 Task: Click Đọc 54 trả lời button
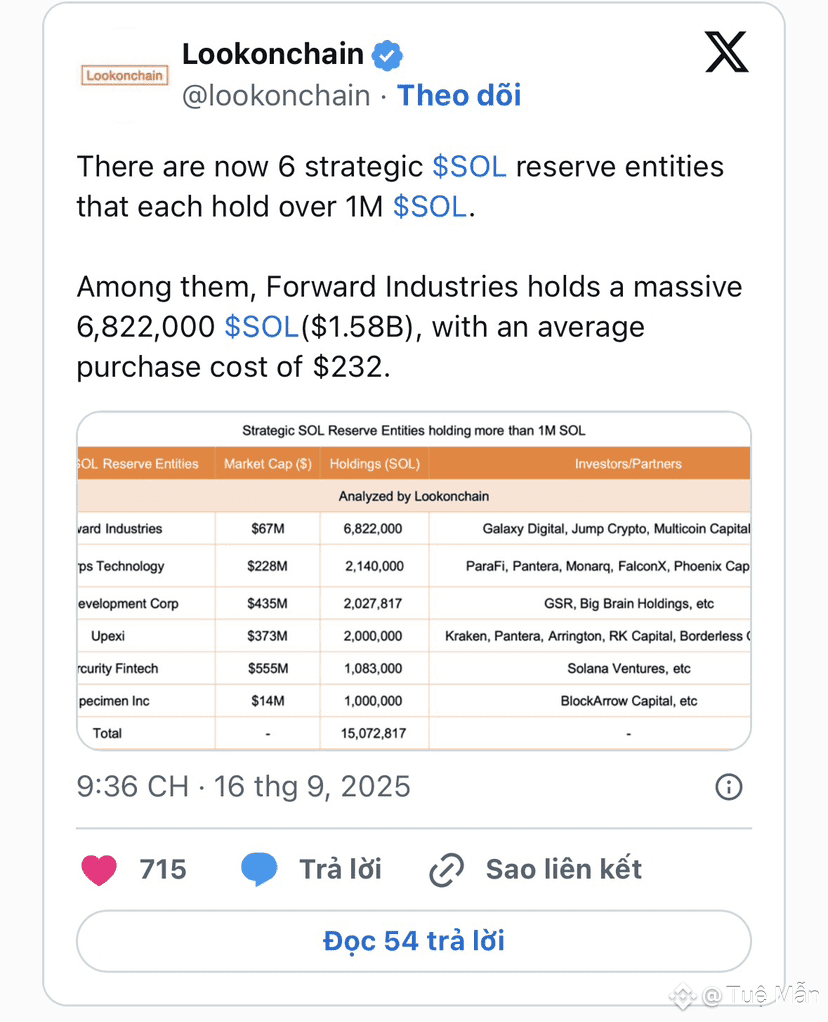414,941
